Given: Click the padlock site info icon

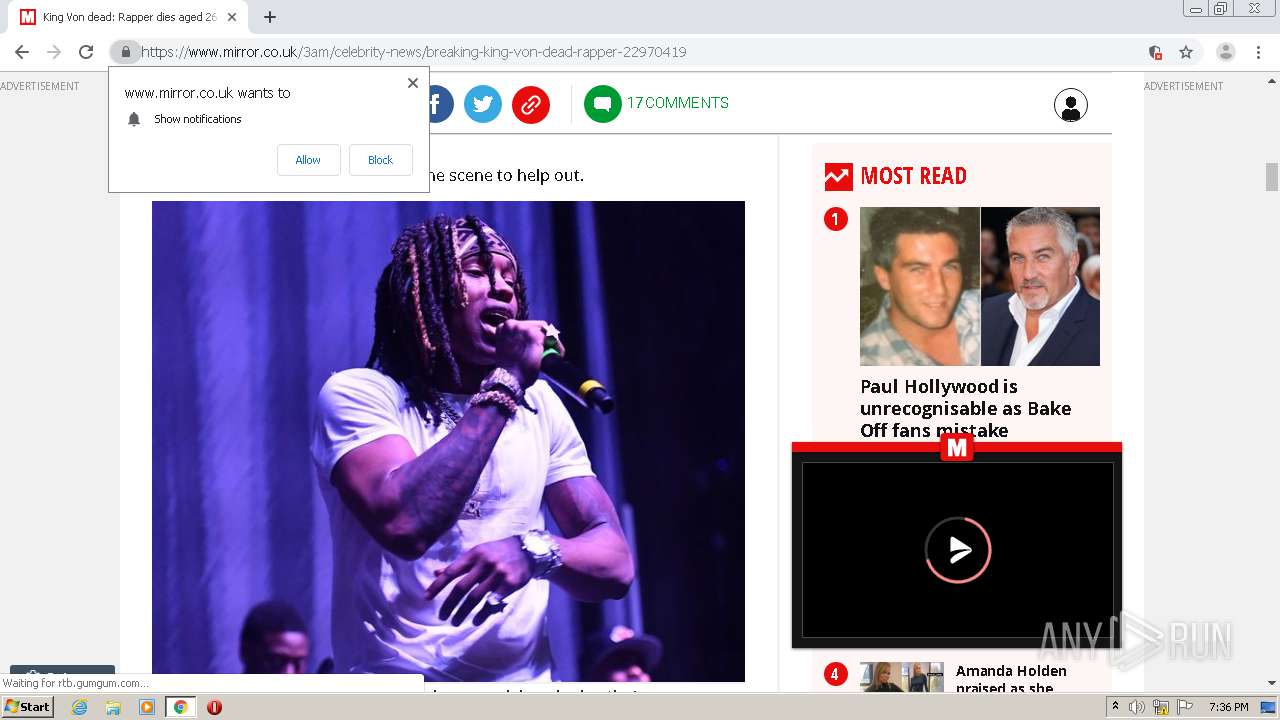Looking at the screenshot, I should [126, 52].
